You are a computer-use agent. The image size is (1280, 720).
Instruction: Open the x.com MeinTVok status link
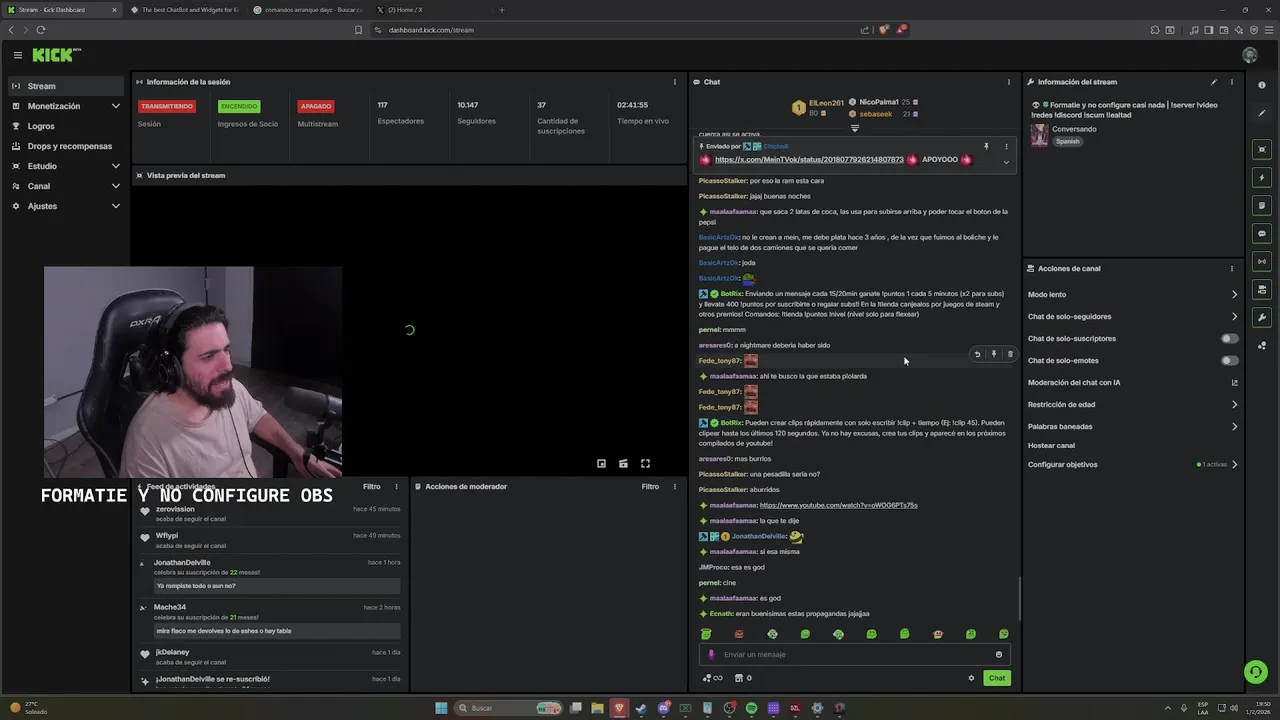point(809,159)
